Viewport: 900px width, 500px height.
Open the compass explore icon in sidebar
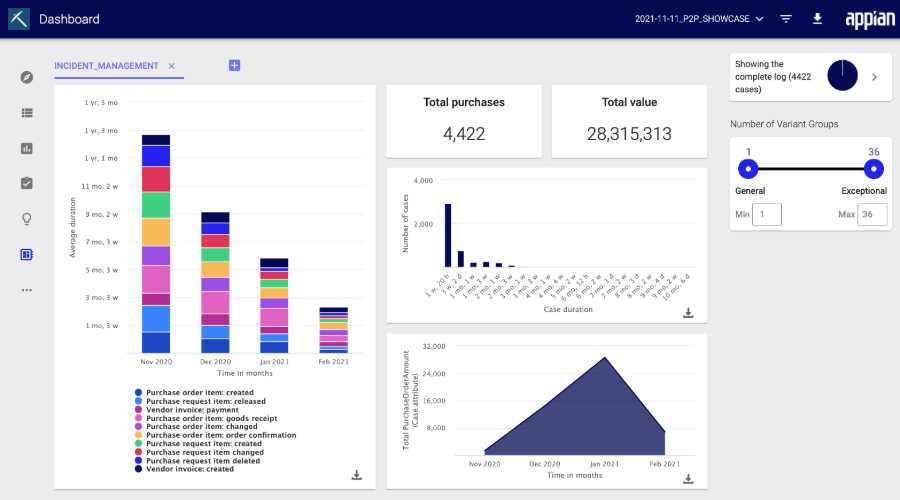click(27, 77)
